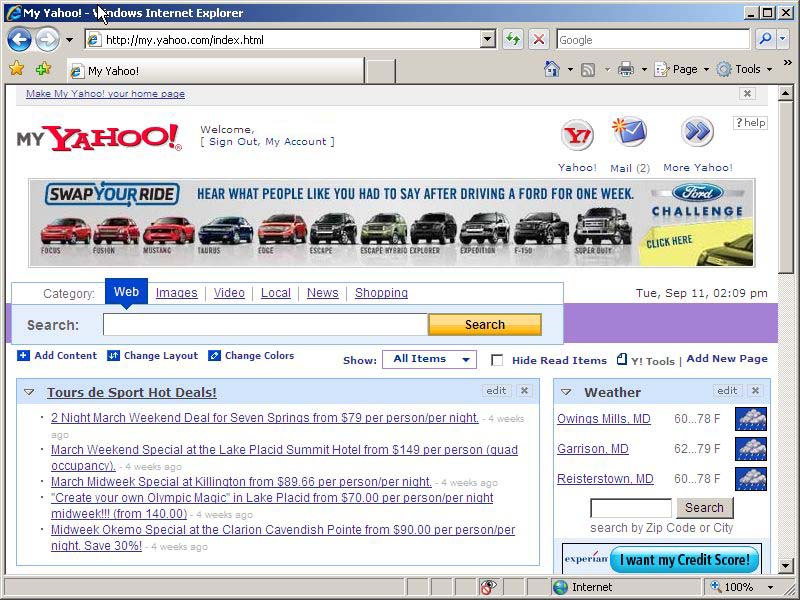The width and height of the screenshot is (800, 600).
Task: Follow Make My Yahoo! your home page link
Action: pos(106,94)
